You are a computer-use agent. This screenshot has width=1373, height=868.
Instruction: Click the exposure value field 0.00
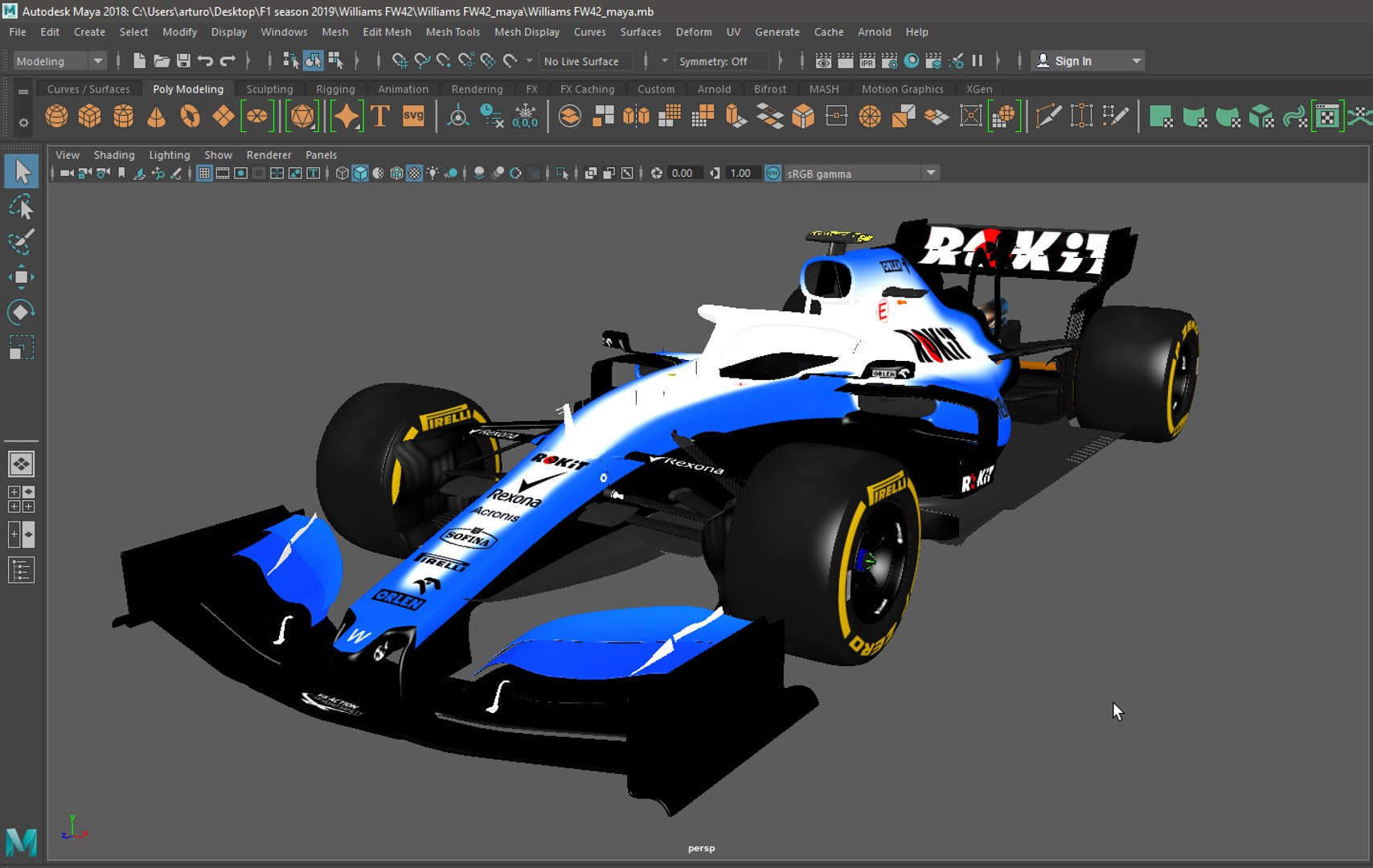(x=682, y=173)
